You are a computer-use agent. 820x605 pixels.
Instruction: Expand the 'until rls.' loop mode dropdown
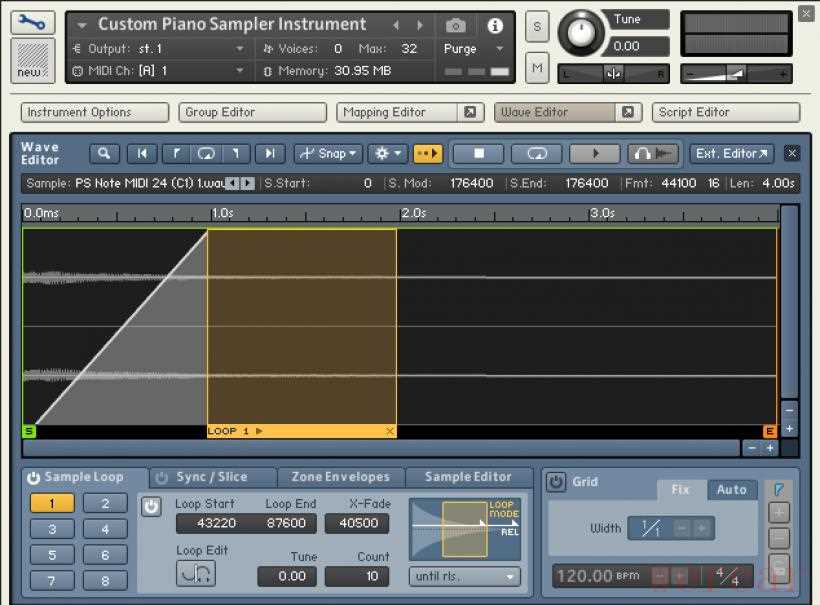pyautogui.click(x=465, y=576)
